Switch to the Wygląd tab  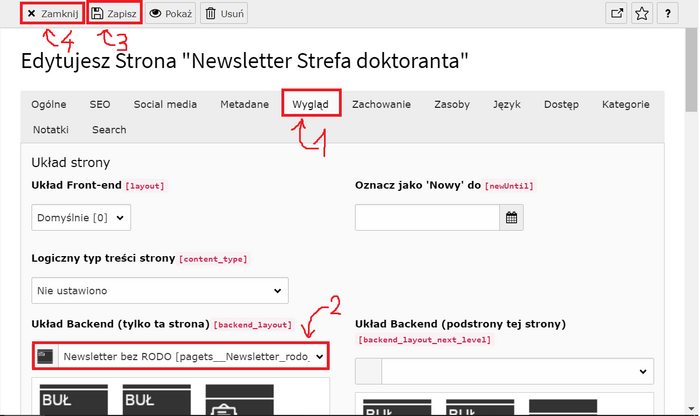310,104
